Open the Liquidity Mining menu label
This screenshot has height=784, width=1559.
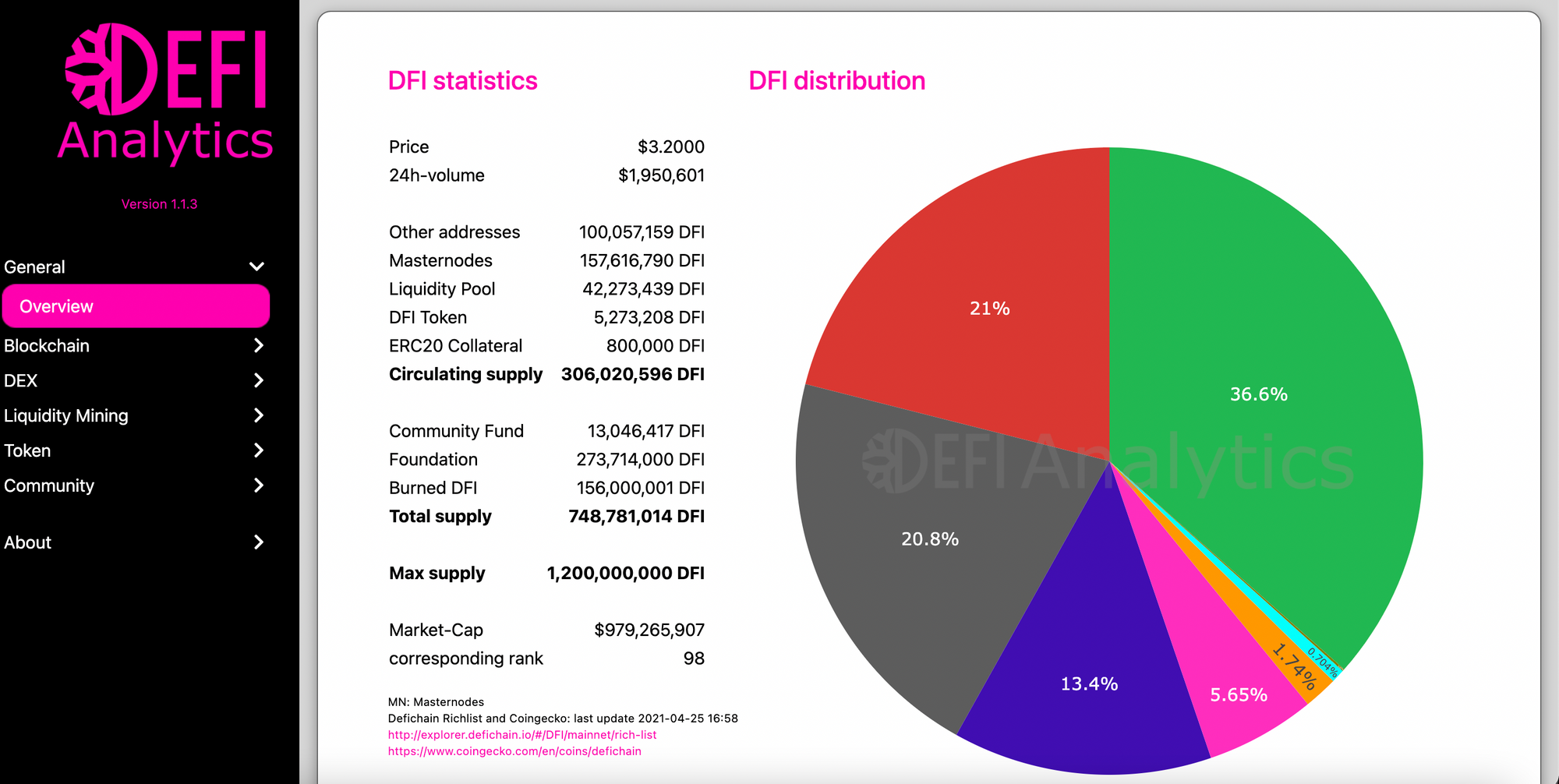(x=66, y=416)
